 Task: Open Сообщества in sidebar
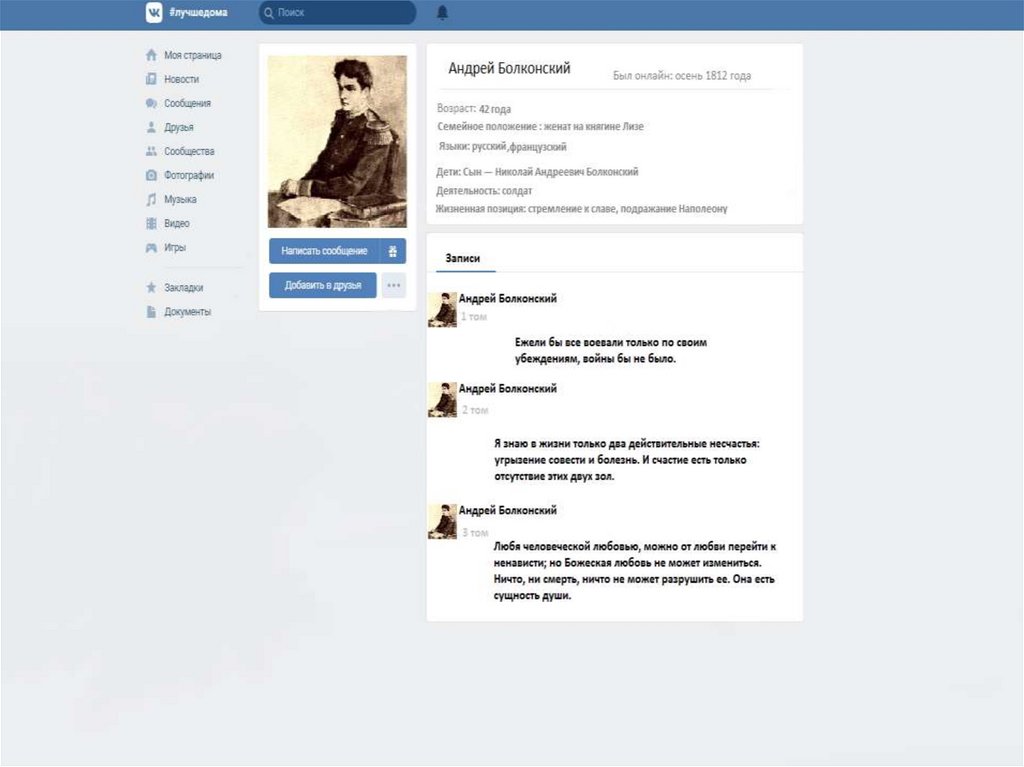pos(189,151)
